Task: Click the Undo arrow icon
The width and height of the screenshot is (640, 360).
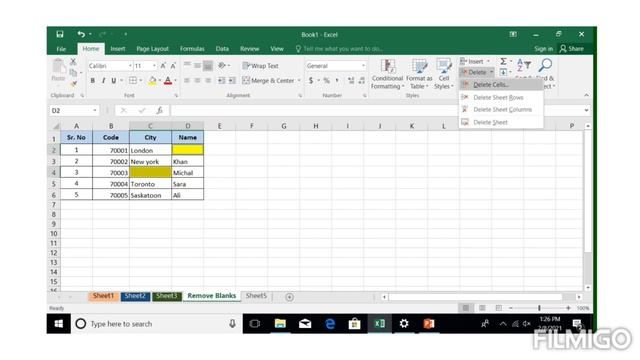Action: [81, 34]
